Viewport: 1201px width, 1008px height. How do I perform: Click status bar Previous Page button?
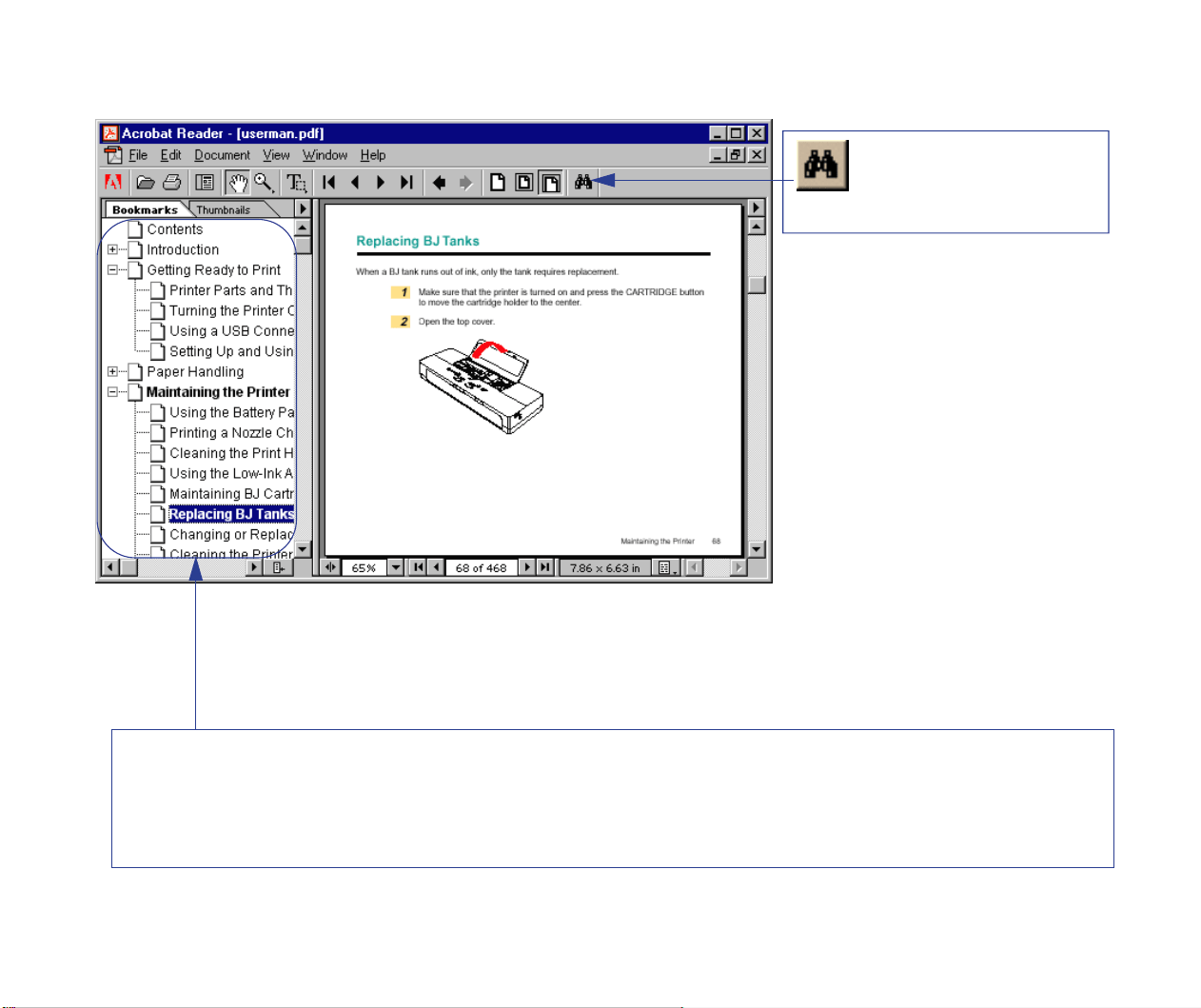point(436,567)
